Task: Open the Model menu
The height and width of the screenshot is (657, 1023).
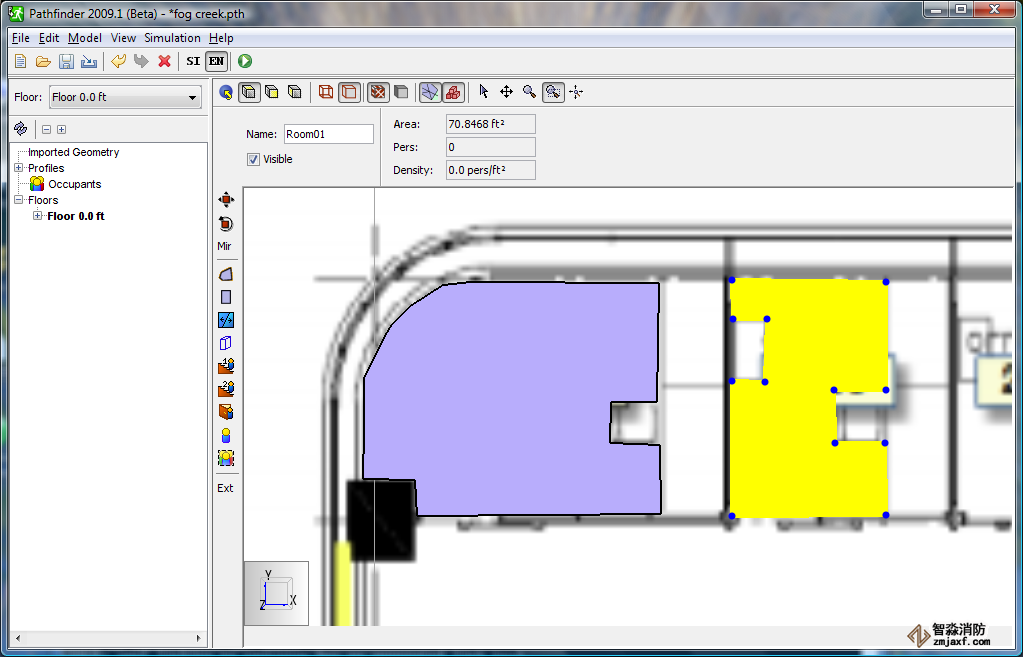Action: click(85, 38)
